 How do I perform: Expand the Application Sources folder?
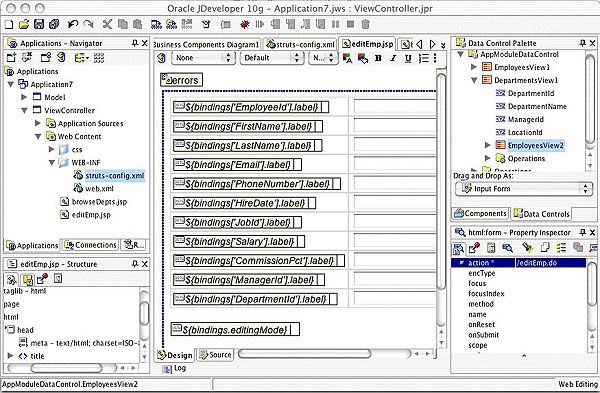tap(38, 123)
